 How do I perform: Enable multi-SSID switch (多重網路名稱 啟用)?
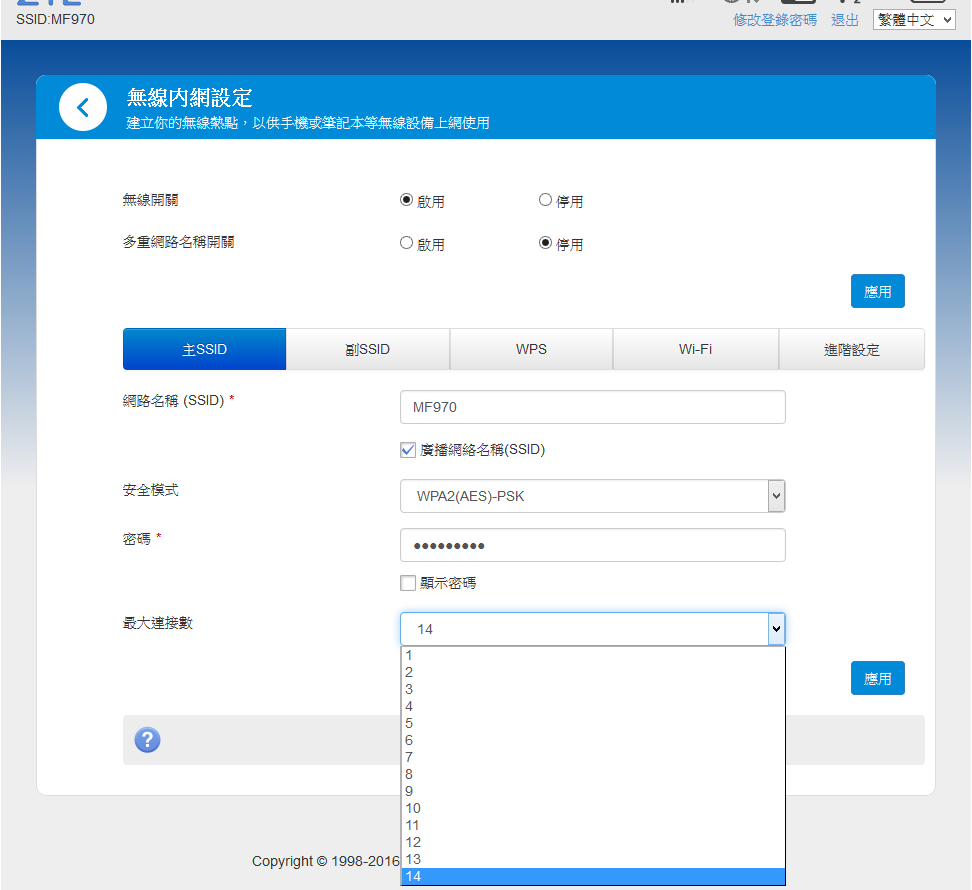(x=407, y=243)
